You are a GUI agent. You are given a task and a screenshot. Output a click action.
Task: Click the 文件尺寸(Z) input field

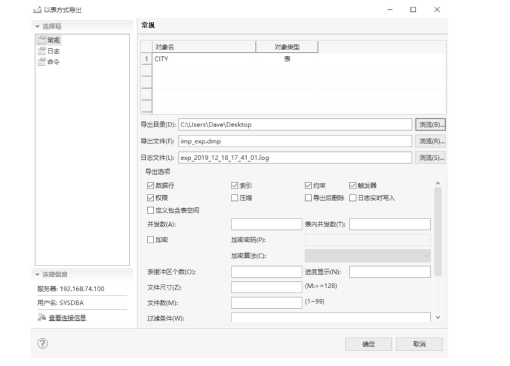(267, 287)
